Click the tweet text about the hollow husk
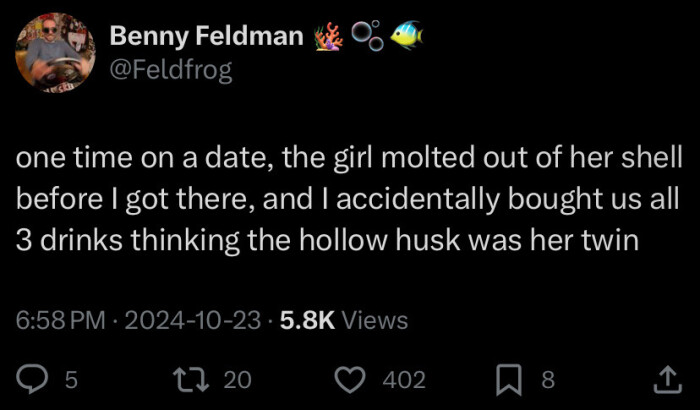 (349, 199)
